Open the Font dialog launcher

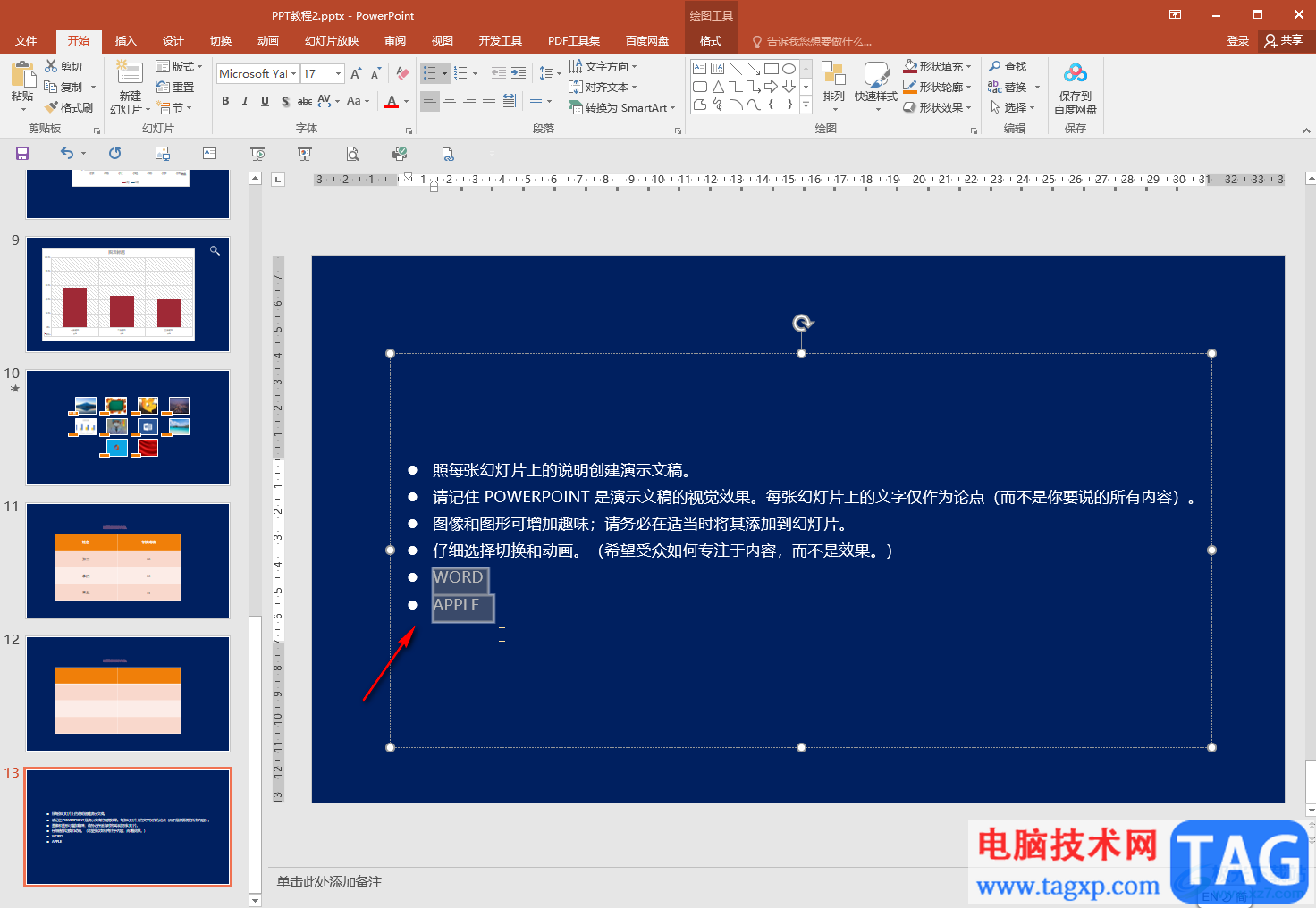tap(409, 130)
